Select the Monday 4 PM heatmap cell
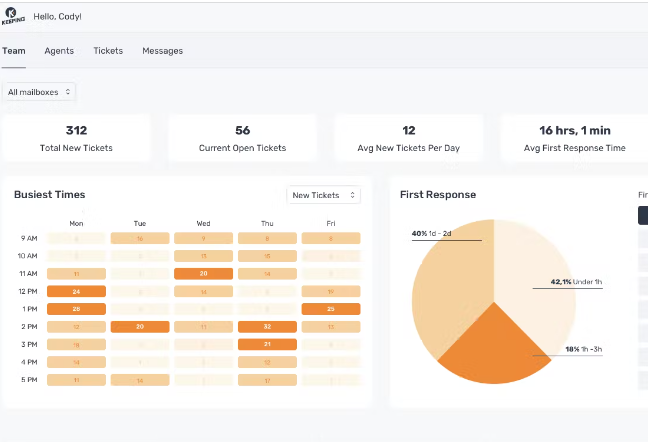The image size is (648, 442). 76,362
